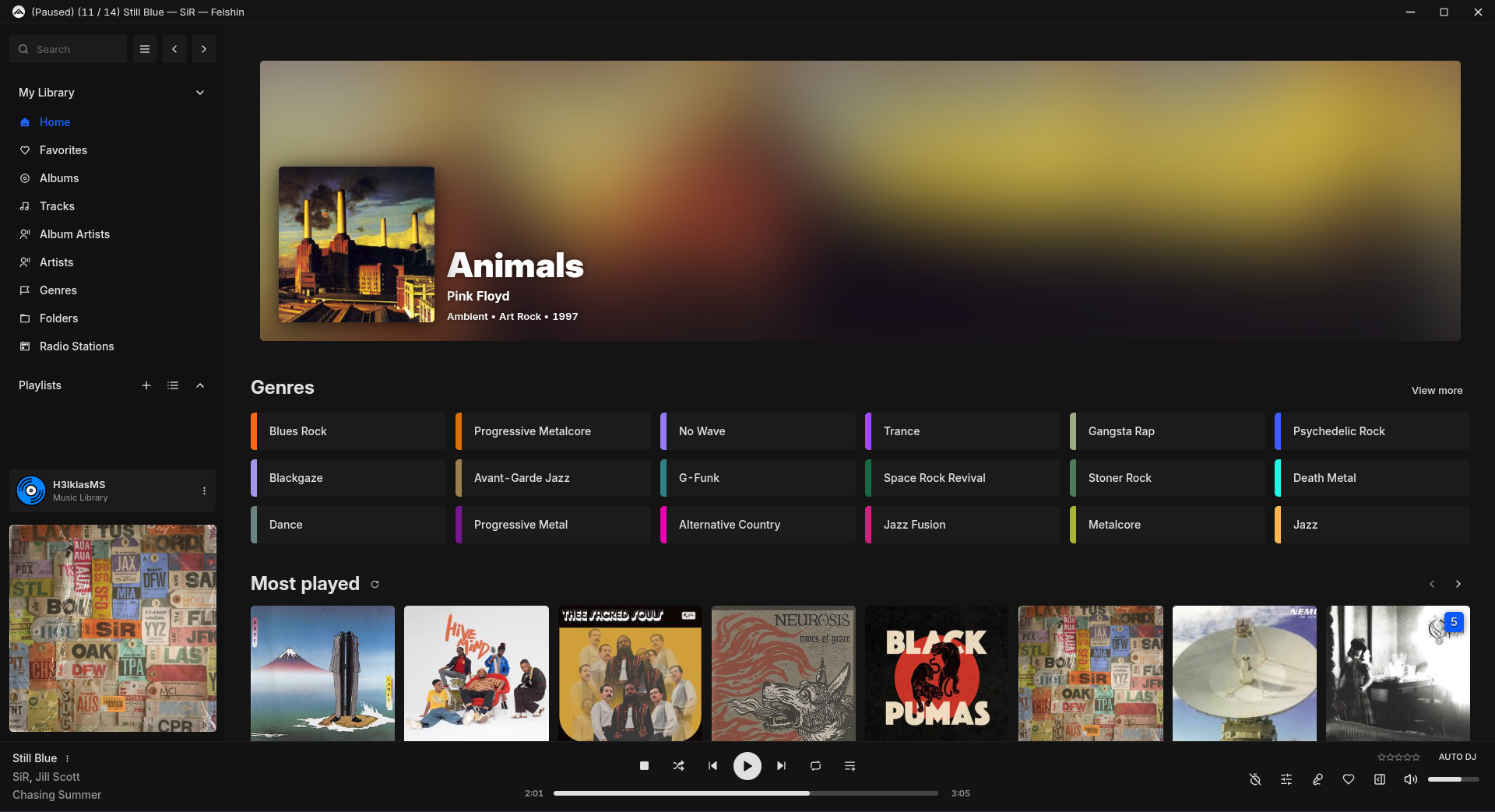1495x812 pixels.
Task: Open the Neurosis Times of Grace thumbnail
Action: [x=783, y=673]
